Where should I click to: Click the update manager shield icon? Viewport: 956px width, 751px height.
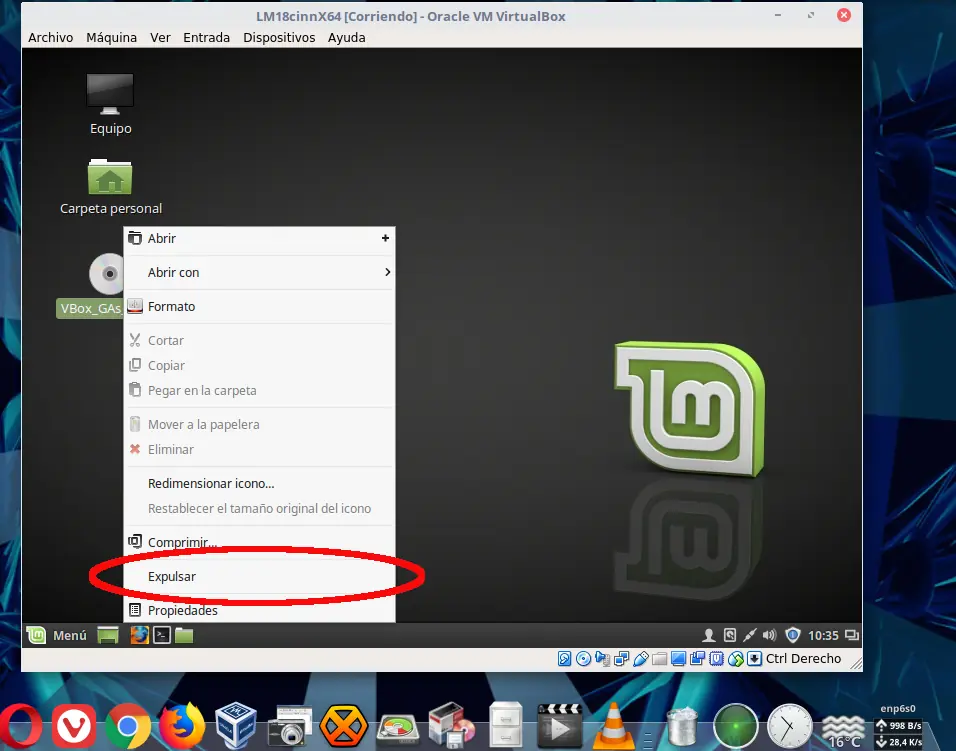pos(793,635)
